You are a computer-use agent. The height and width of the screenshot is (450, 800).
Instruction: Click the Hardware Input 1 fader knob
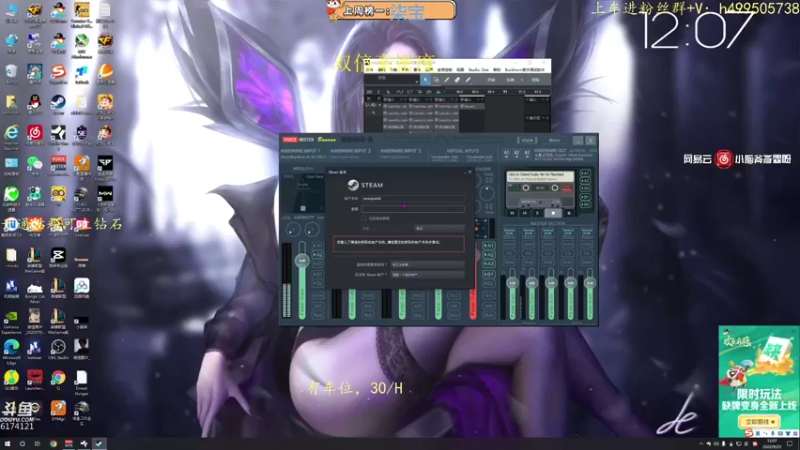[x=302, y=260]
